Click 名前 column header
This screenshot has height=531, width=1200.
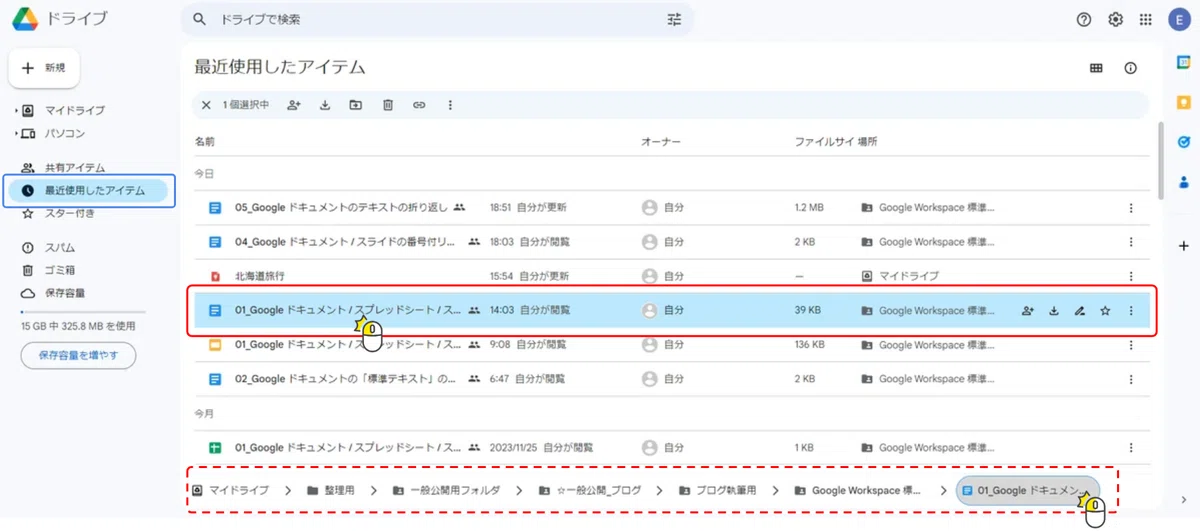204,143
